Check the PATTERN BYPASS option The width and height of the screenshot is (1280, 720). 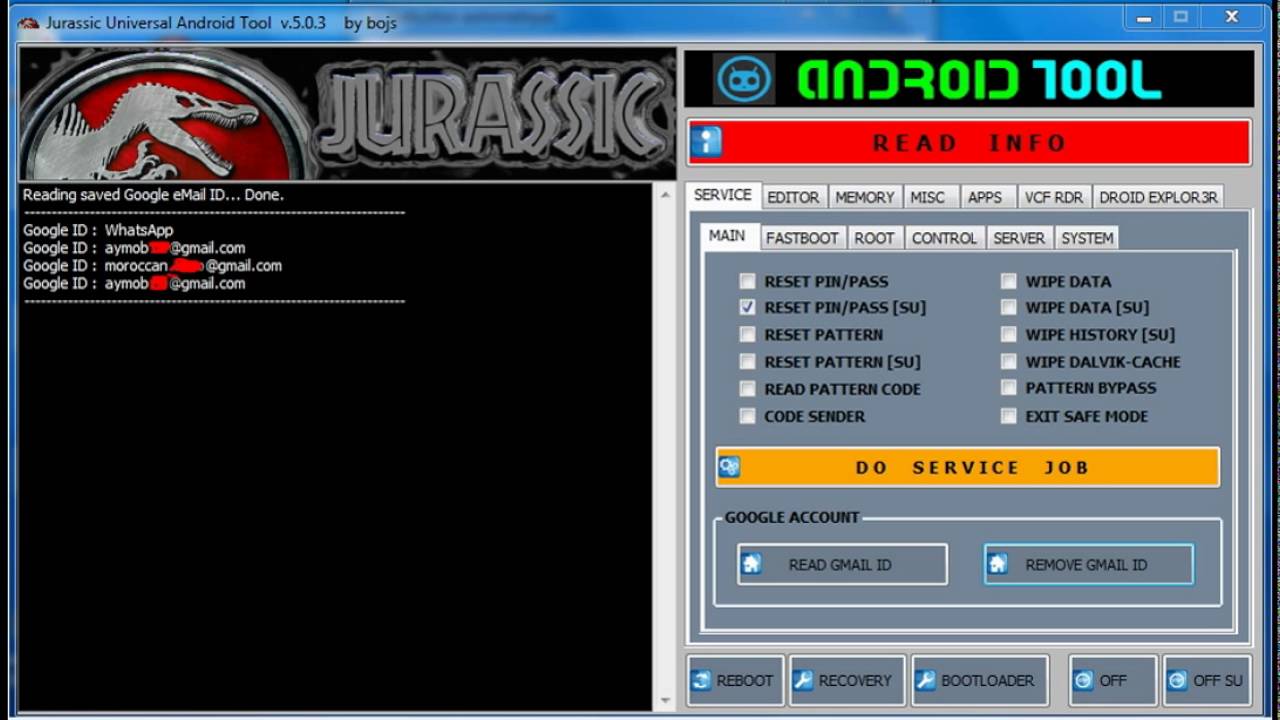(1008, 388)
